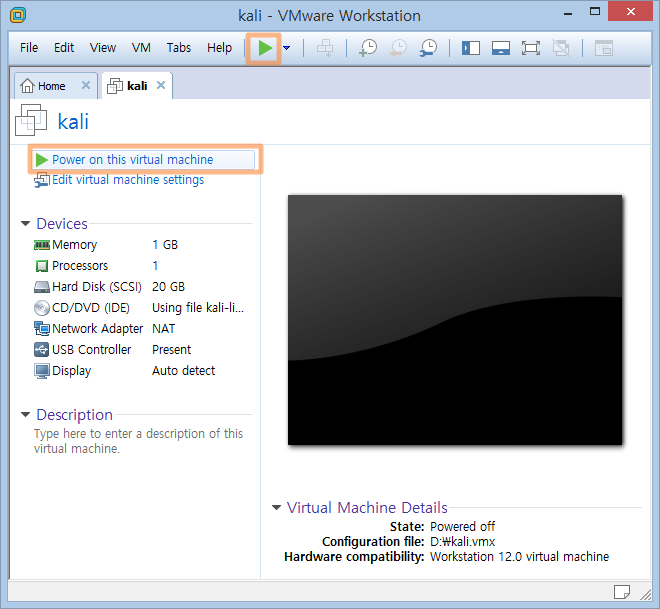660x609 pixels.
Task: Click the kali virtual machine header icon
Action: pyautogui.click(x=31, y=120)
